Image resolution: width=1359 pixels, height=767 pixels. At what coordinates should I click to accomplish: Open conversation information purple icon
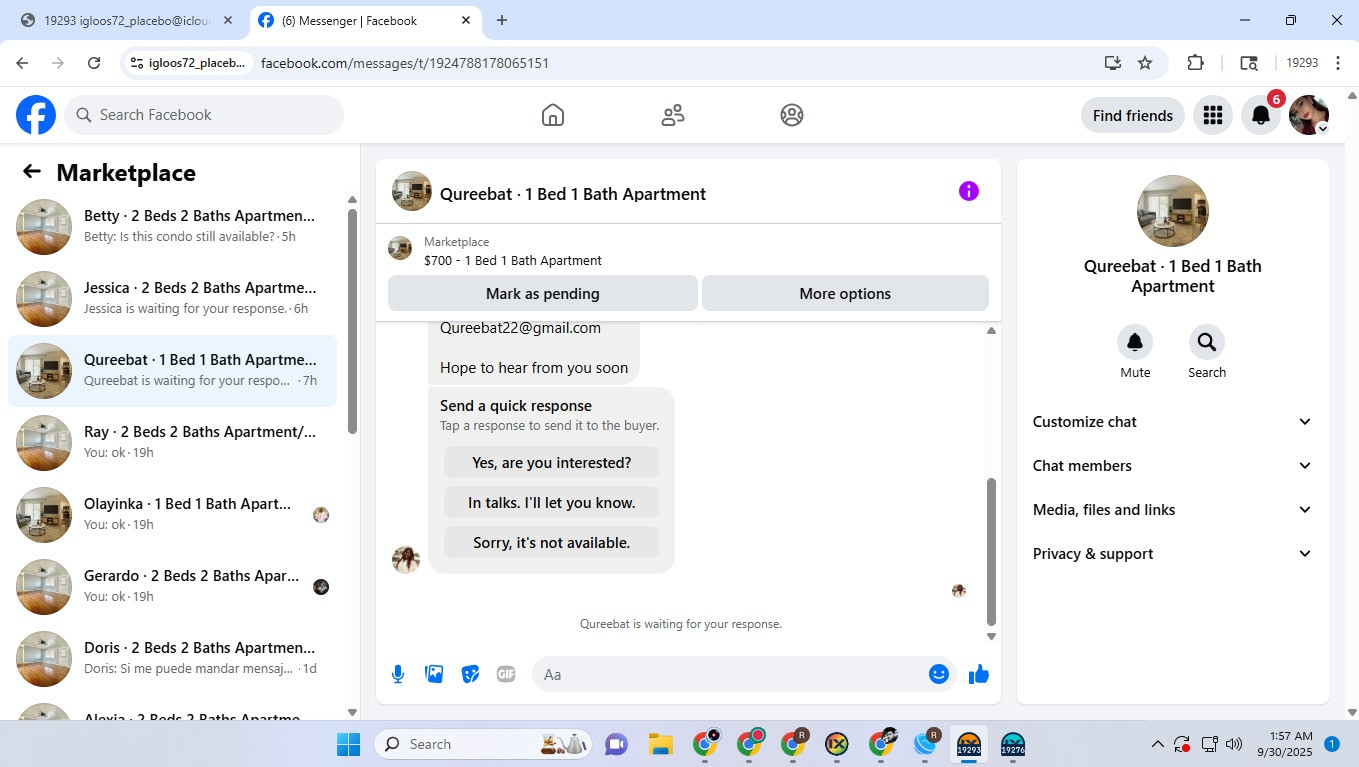click(969, 191)
